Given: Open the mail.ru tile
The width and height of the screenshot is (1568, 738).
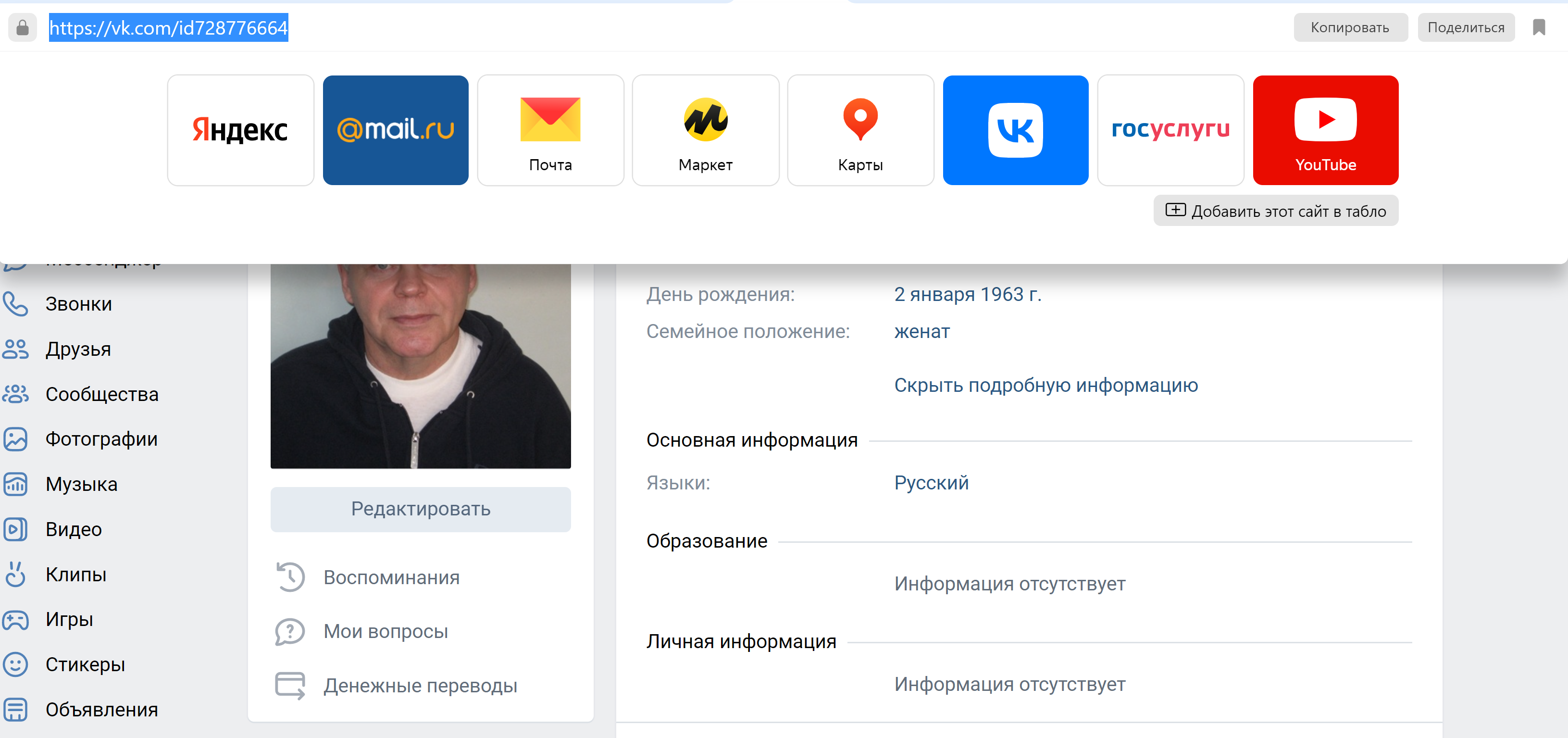Looking at the screenshot, I should coord(396,130).
